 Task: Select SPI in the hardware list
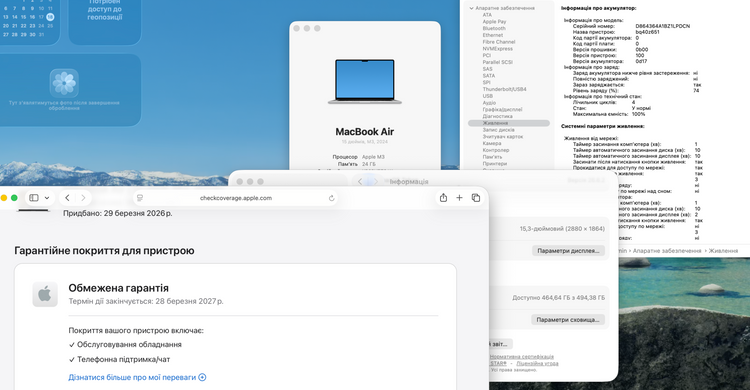tap(486, 82)
